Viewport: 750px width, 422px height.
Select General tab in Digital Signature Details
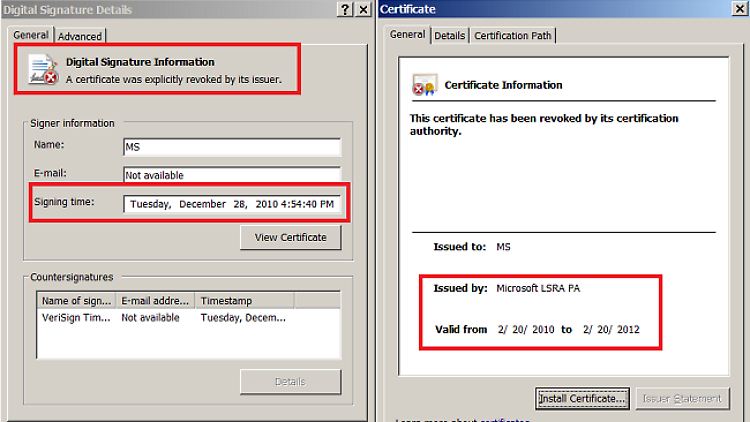point(31,35)
